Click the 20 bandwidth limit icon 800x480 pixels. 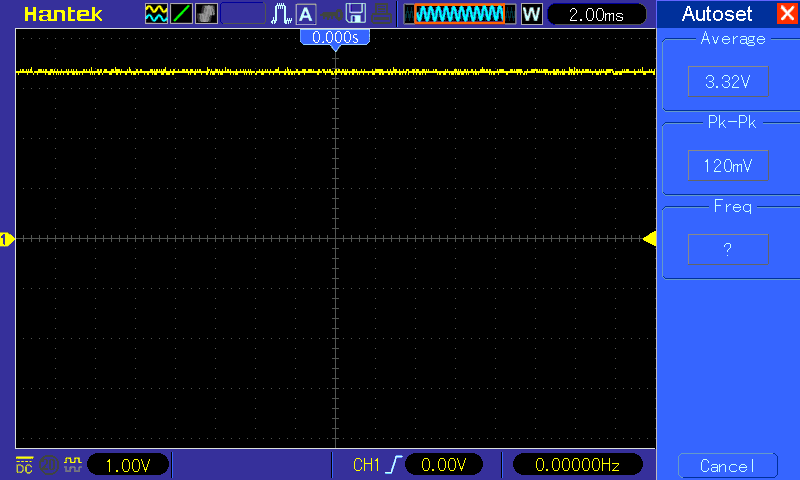(x=49, y=465)
